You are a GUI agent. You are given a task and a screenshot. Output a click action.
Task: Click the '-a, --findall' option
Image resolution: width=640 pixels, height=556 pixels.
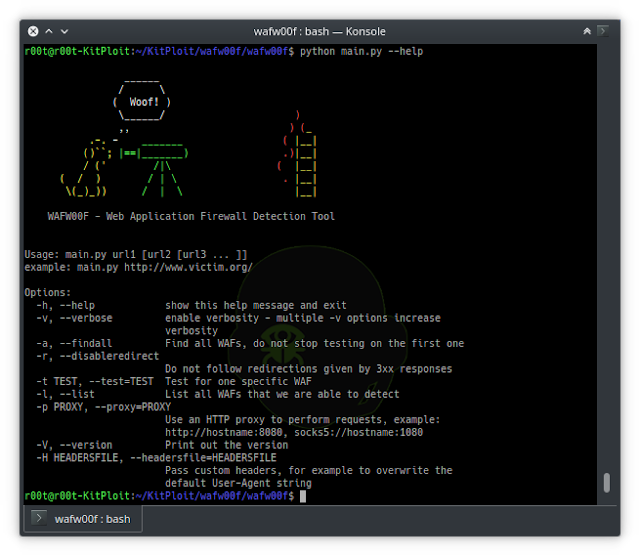pos(74,343)
